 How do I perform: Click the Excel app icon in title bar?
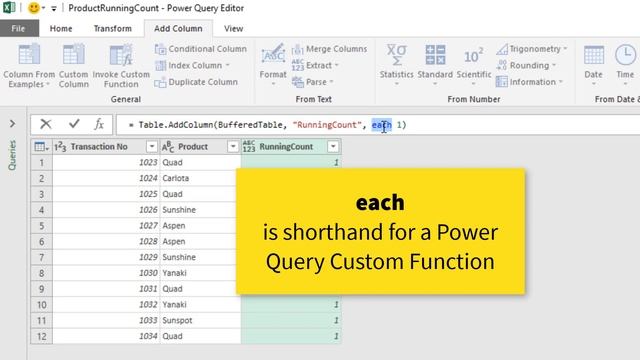9,7
